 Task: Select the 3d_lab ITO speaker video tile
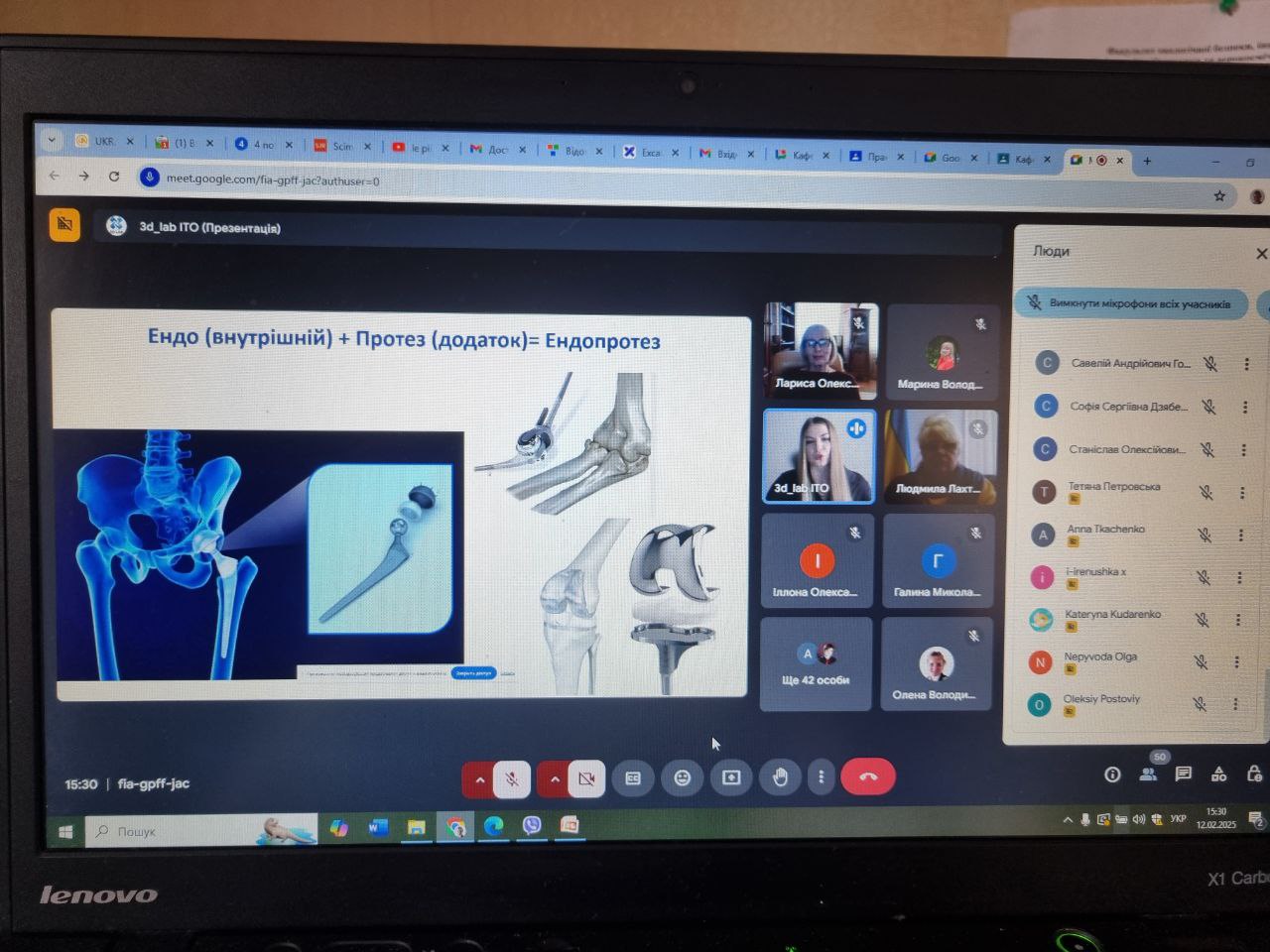820,456
